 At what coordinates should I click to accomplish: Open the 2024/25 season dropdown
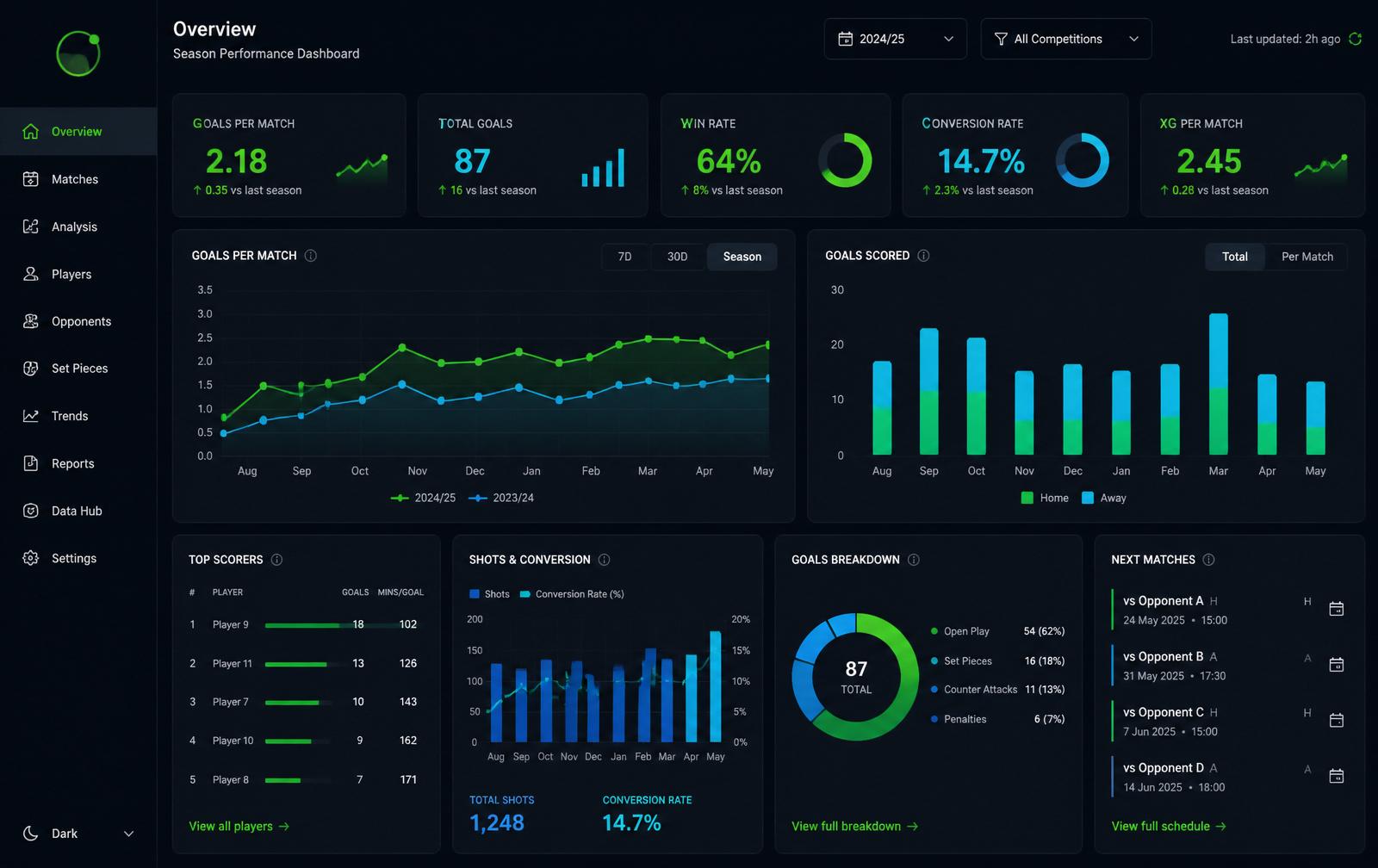(896, 39)
